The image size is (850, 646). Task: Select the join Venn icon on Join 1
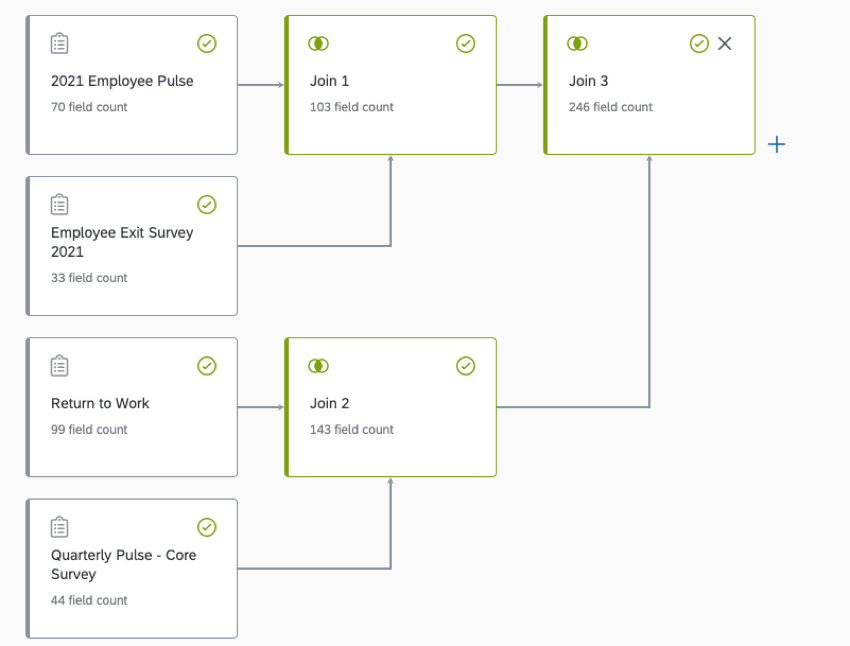[x=318, y=43]
